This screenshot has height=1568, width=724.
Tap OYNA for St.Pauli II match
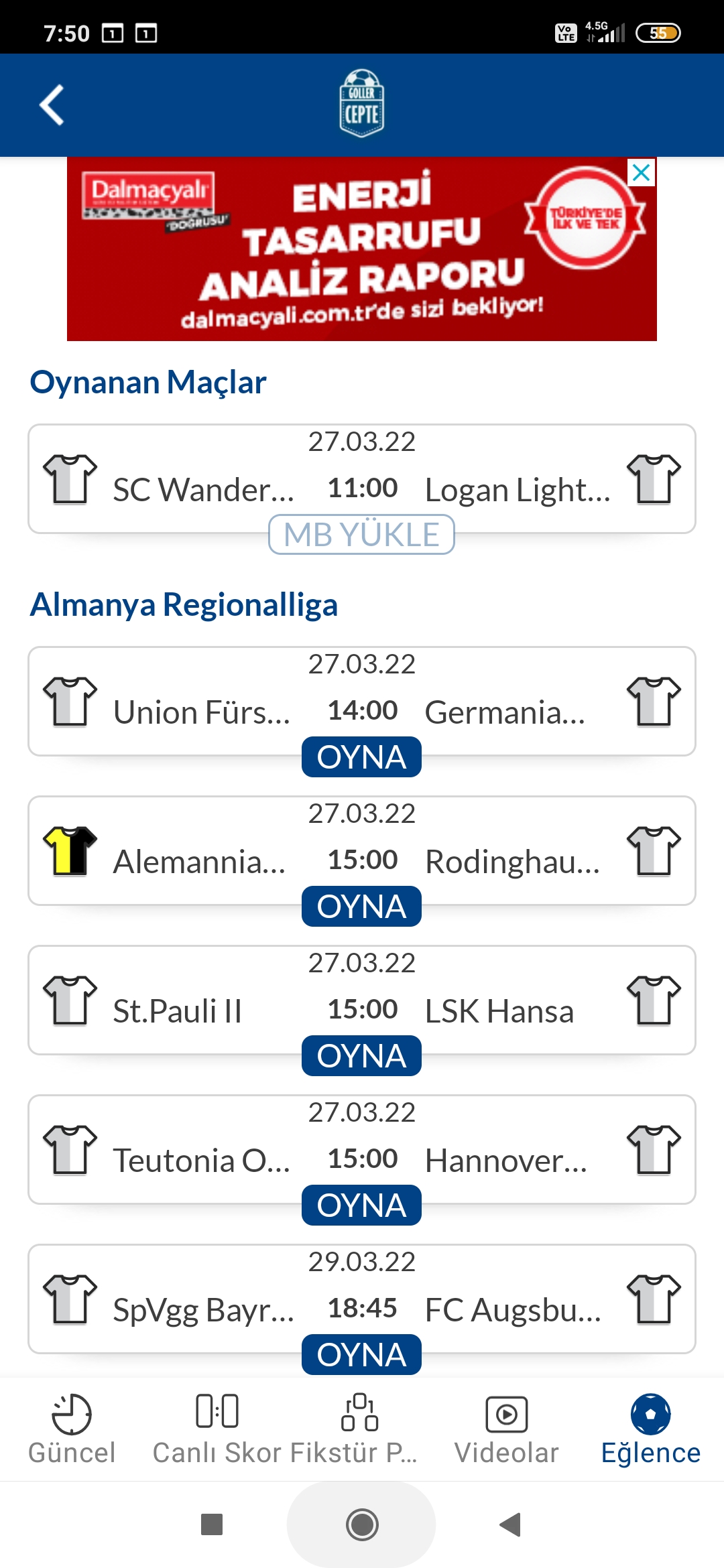[361, 1056]
